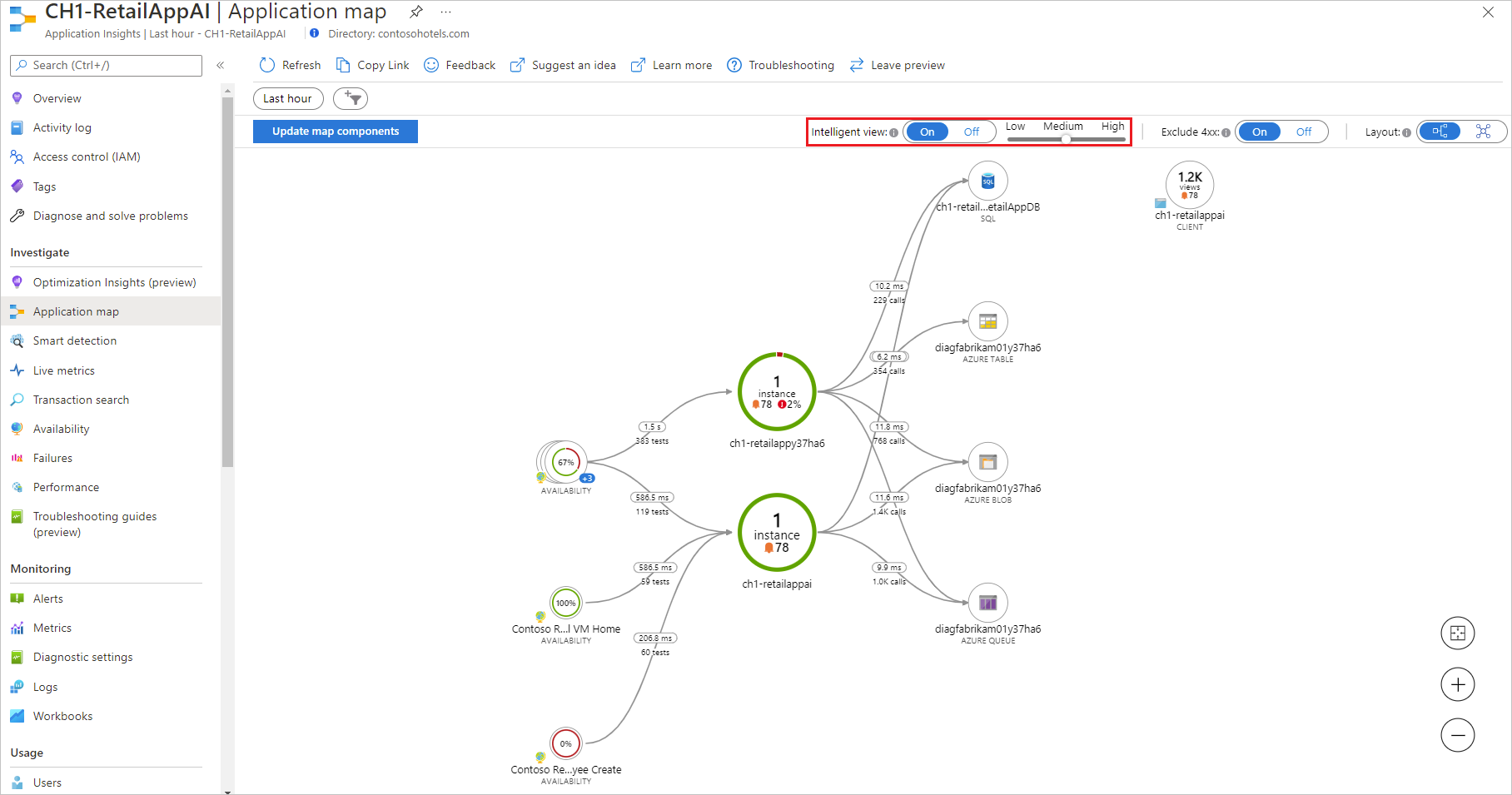Select Application map menu item

pyautogui.click(x=111, y=311)
